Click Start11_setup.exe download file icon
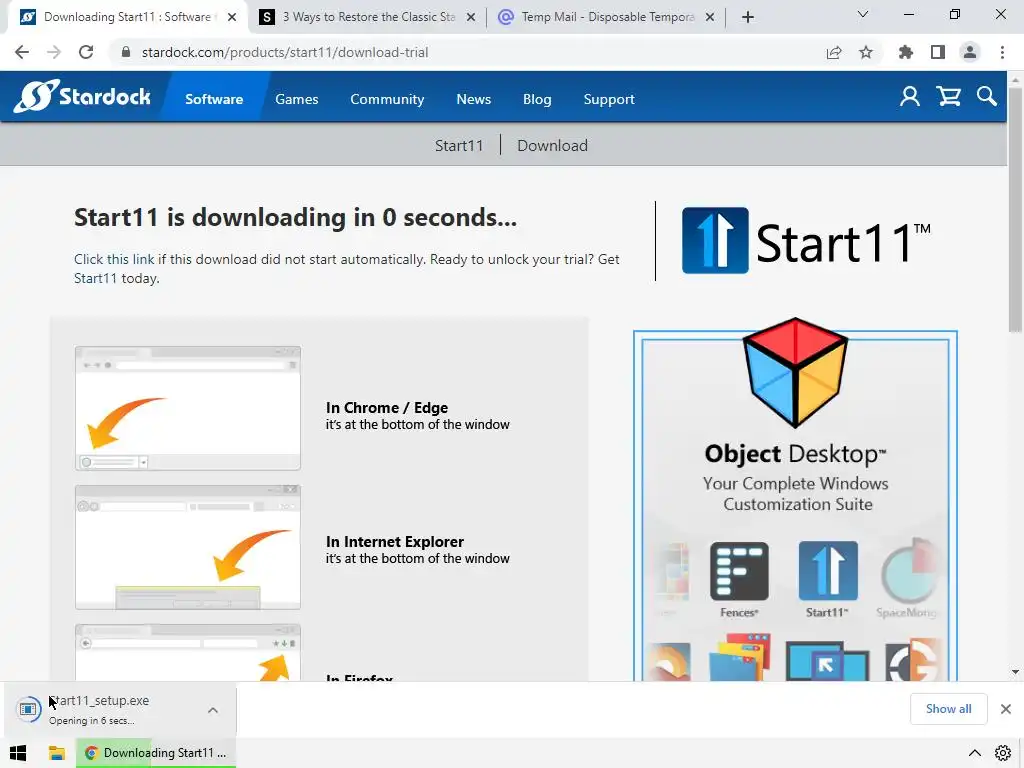 [x=29, y=709]
